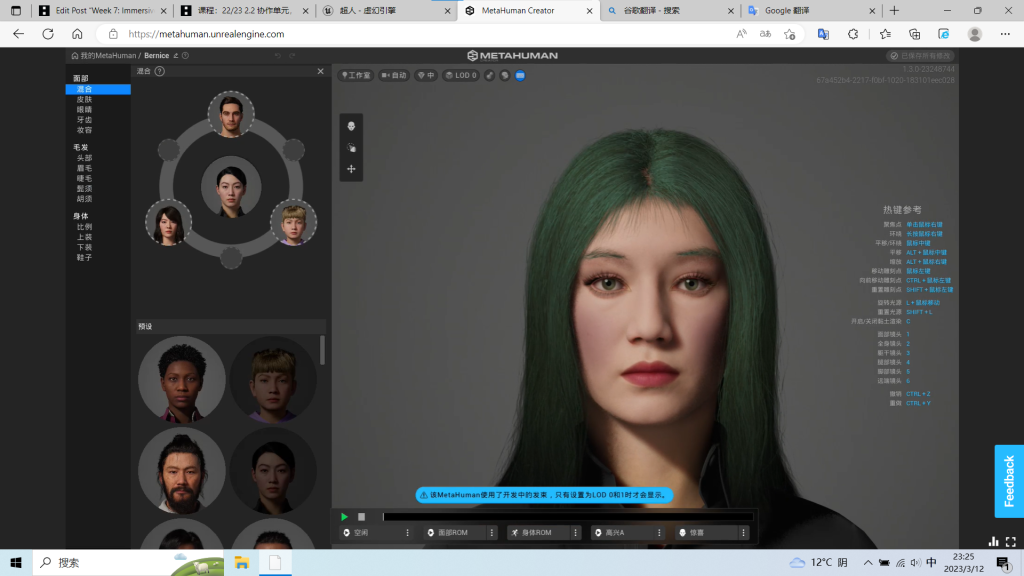Image resolution: width=1024 pixels, height=576 pixels.
Task: Open the taskbar notification center icon
Action: (x=1003, y=562)
